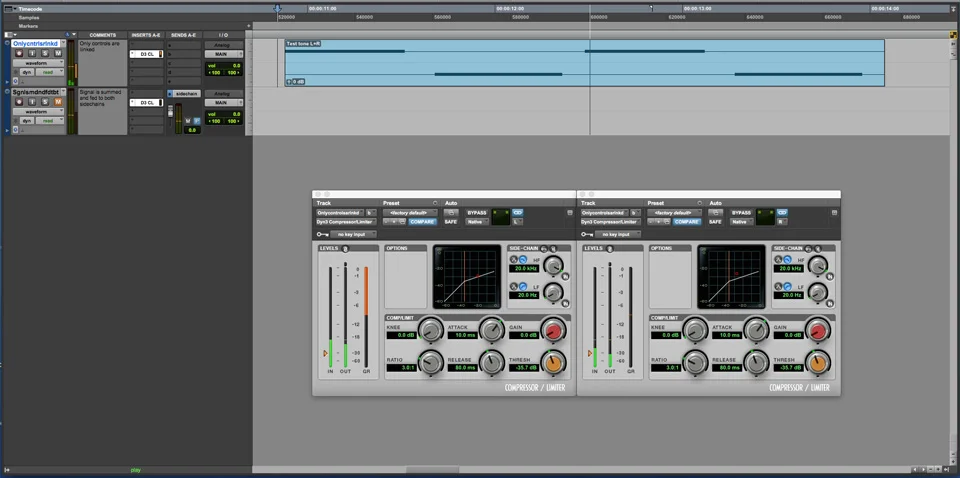The image size is (960, 478).
Task: Open MAIN output selector on Onlycntrlsrlnkd track
Action: point(223,54)
